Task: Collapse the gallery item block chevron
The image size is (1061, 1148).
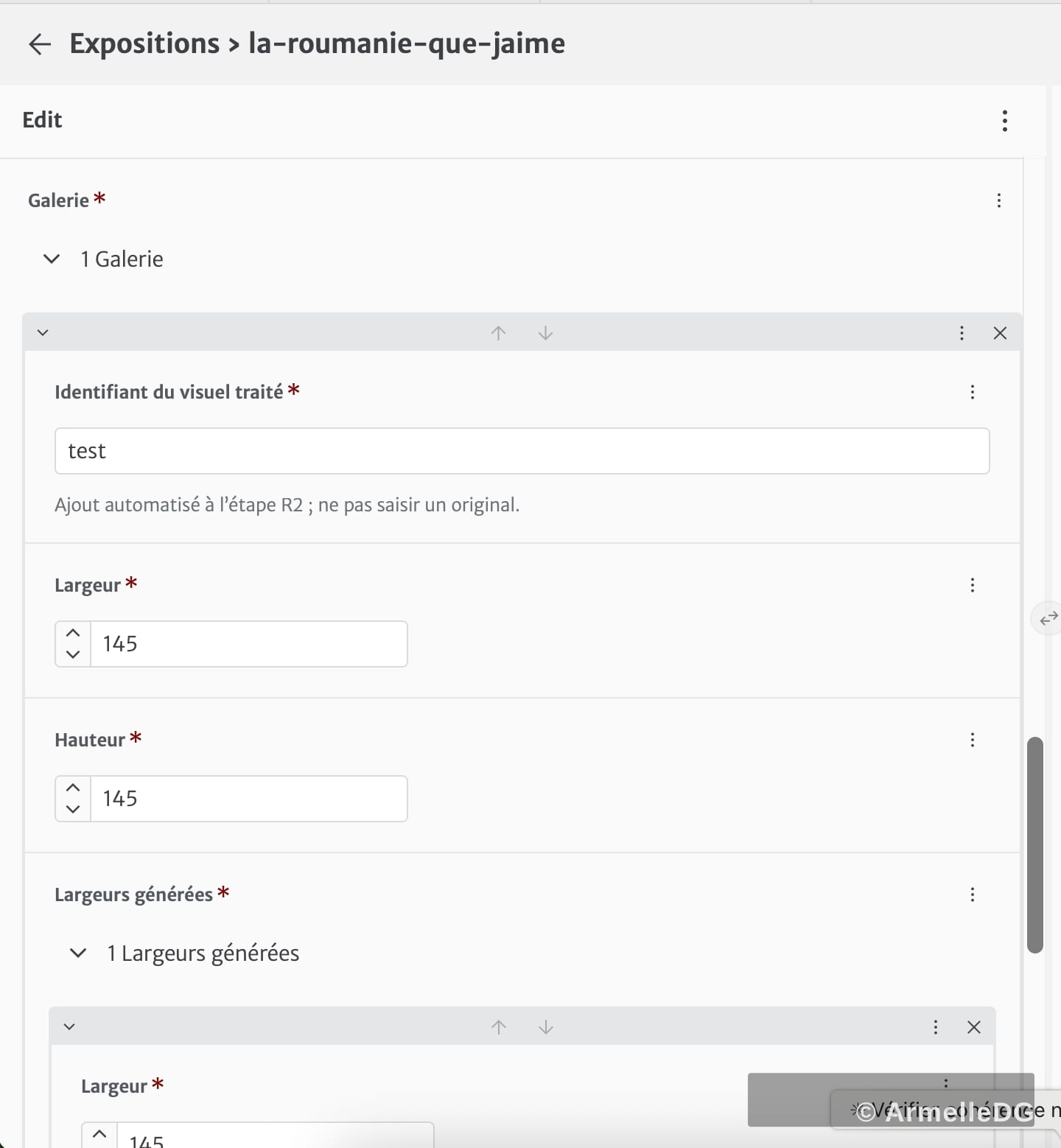Action: [x=43, y=333]
